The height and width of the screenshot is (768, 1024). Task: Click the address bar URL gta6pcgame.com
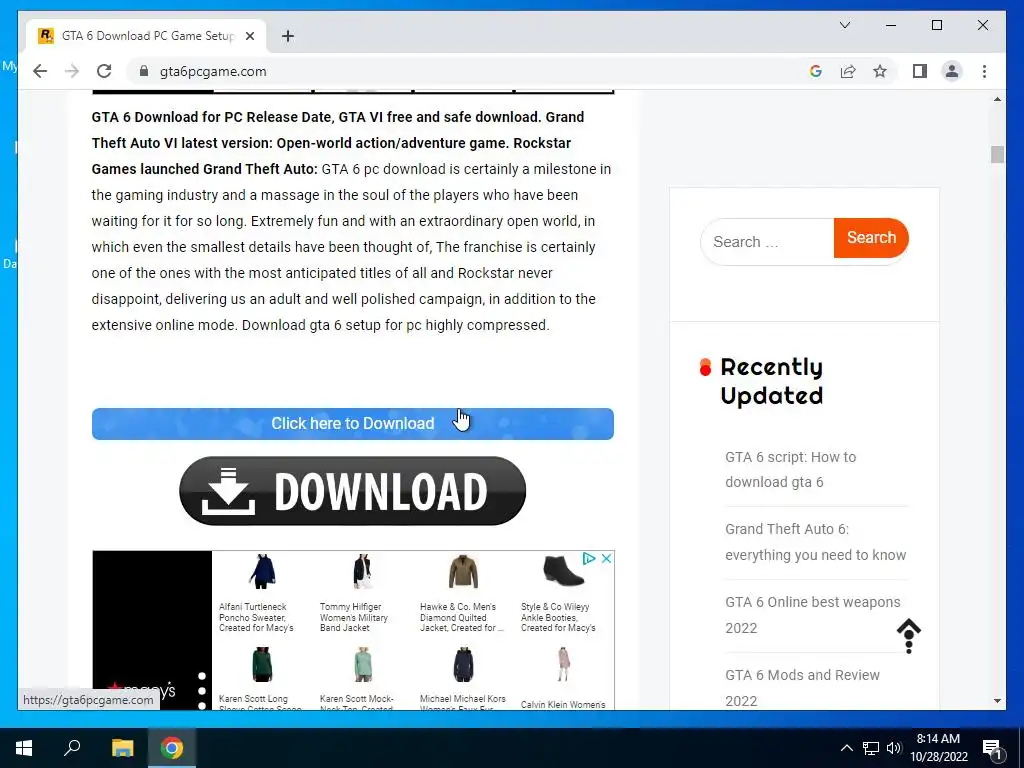(x=213, y=71)
